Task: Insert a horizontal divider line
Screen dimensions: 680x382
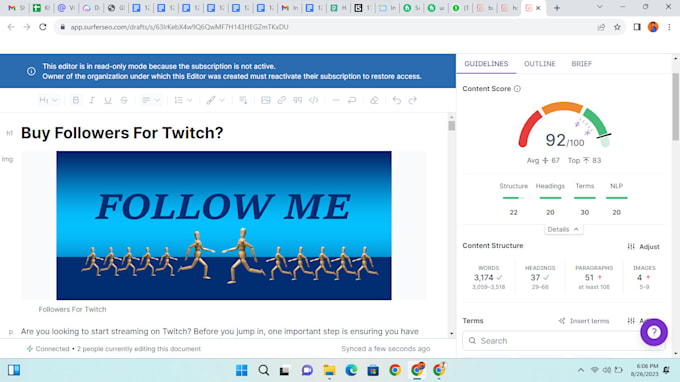Action: (336, 100)
